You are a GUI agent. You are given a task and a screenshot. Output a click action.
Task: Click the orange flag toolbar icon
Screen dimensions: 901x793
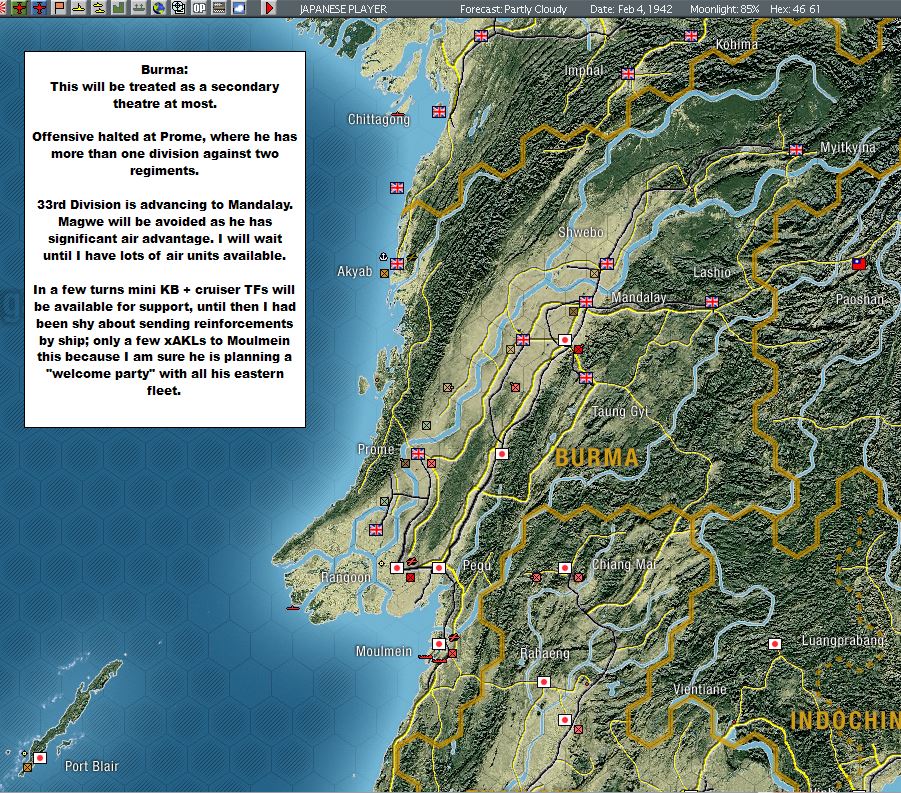coord(60,8)
